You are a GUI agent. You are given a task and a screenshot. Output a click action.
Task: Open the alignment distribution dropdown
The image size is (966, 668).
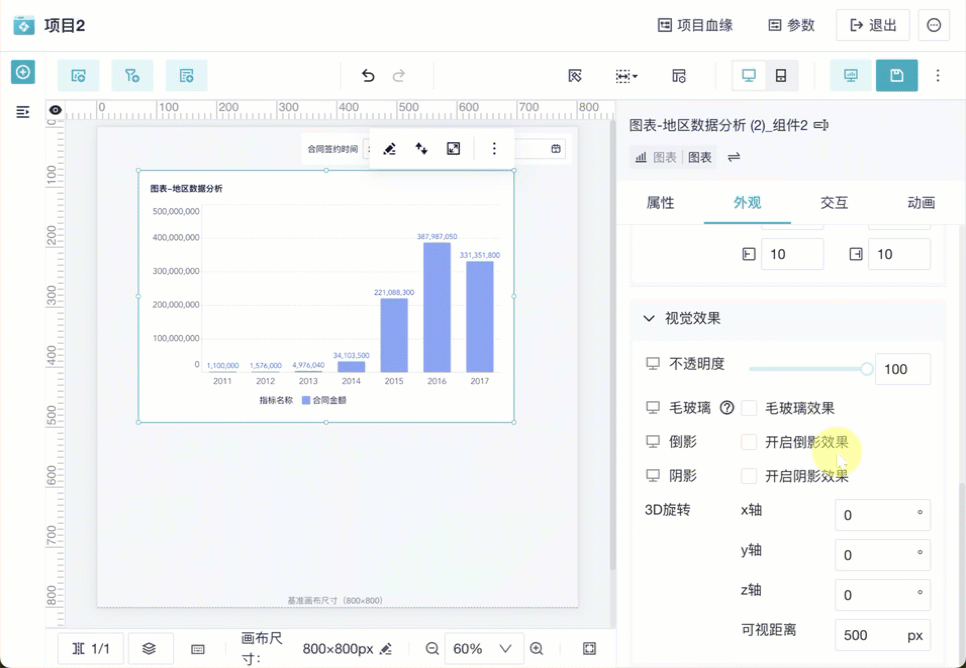(627, 76)
